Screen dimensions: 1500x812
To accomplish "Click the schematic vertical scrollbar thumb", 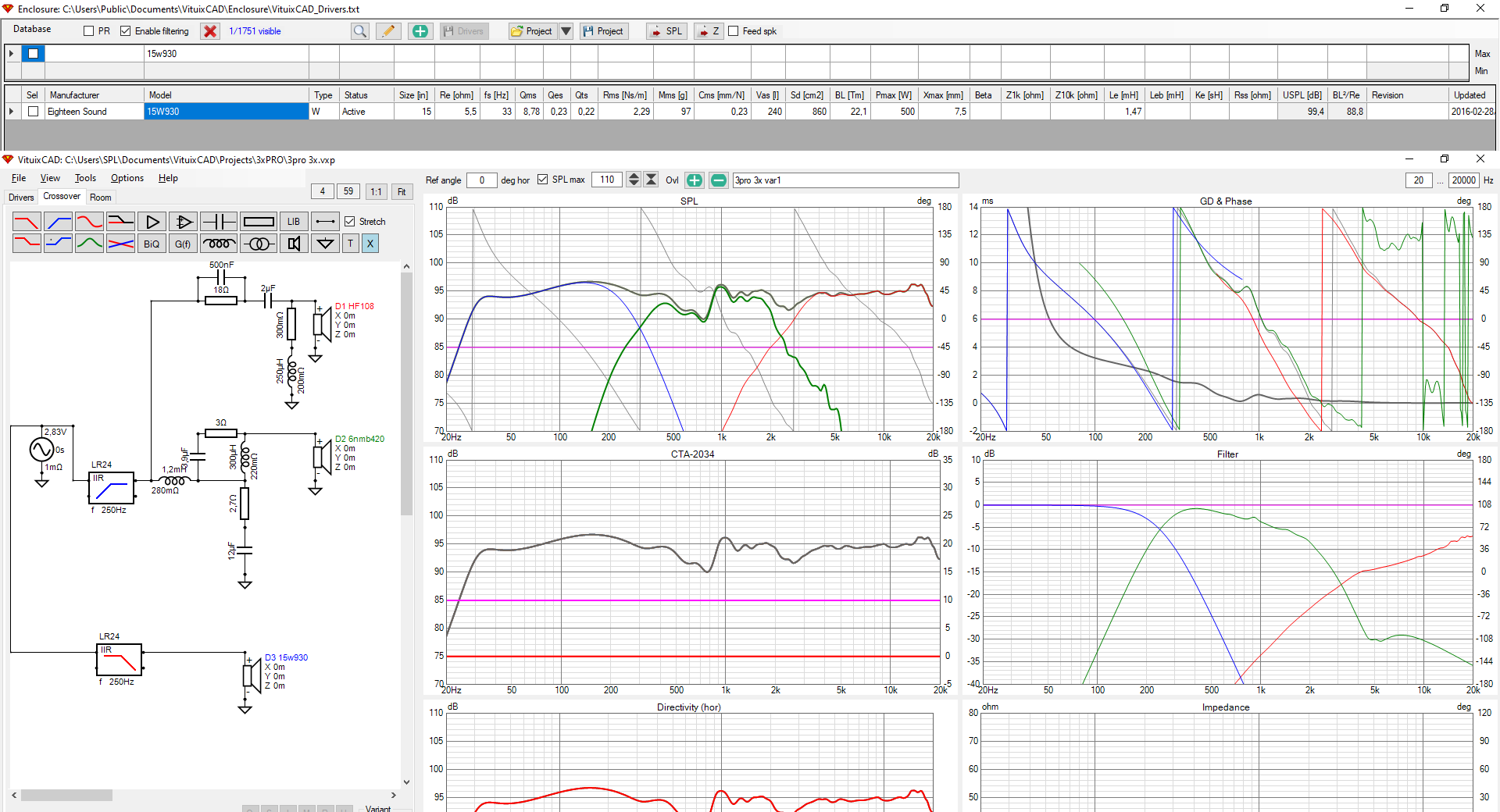I will point(406,394).
